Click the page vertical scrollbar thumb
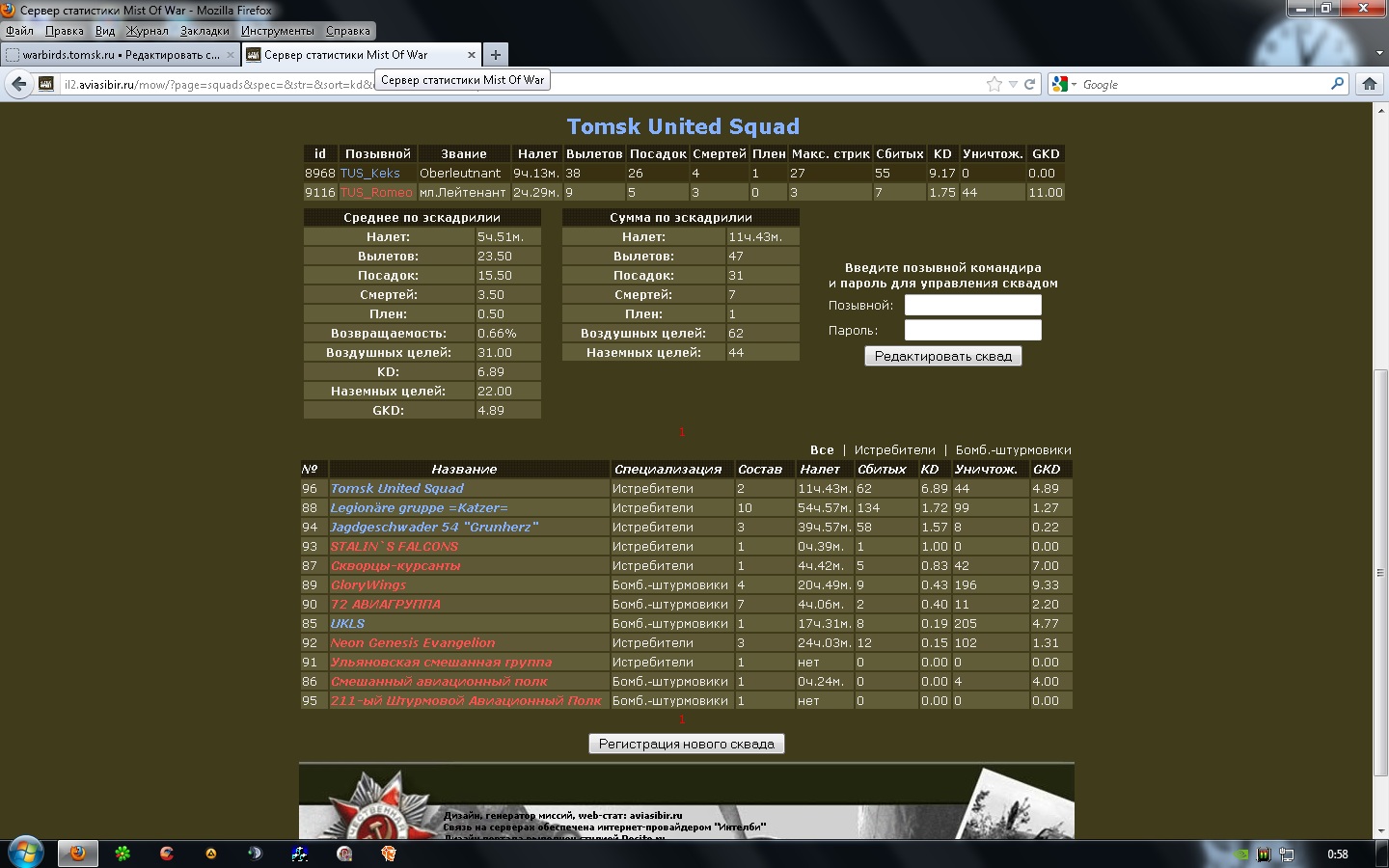The image size is (1389, 868). coord(1380,574)
